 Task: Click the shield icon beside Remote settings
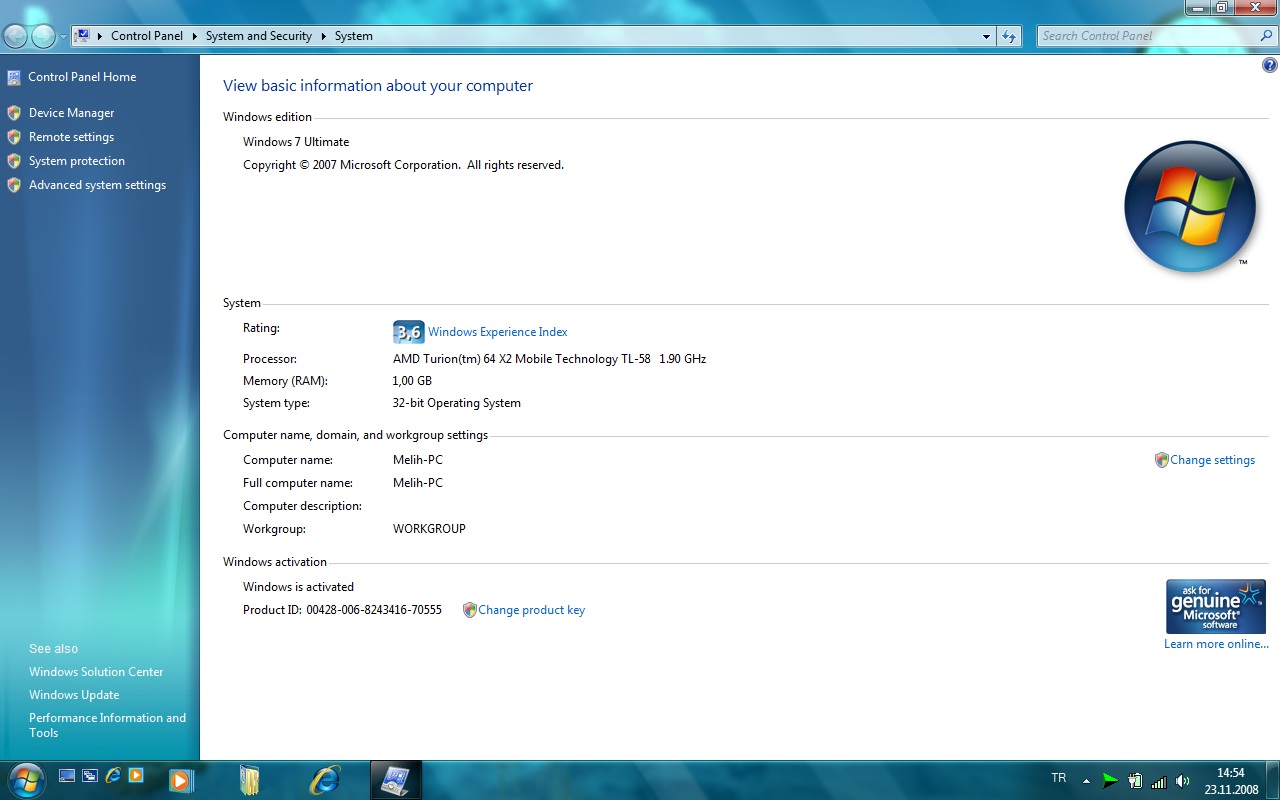tap(14, 137)
